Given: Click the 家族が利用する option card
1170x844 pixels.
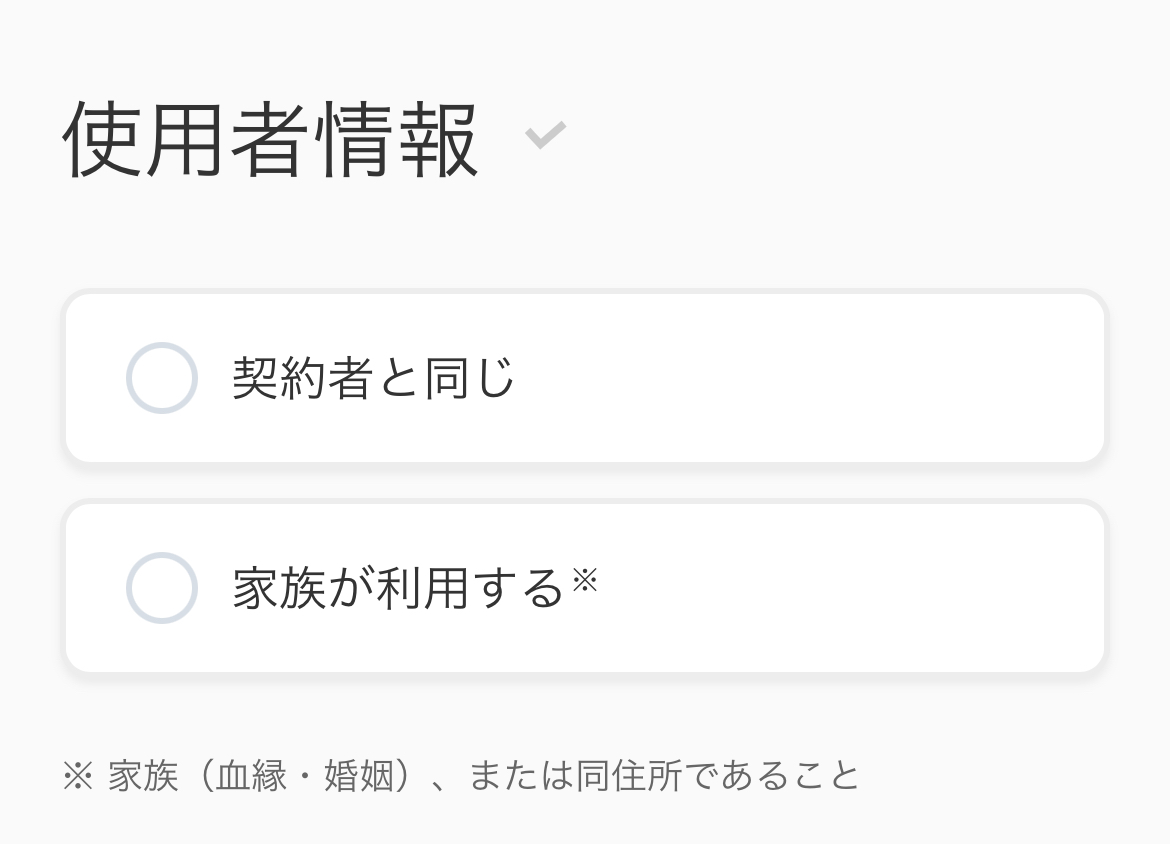Looking at the screenshot, I should pos(584,588).
